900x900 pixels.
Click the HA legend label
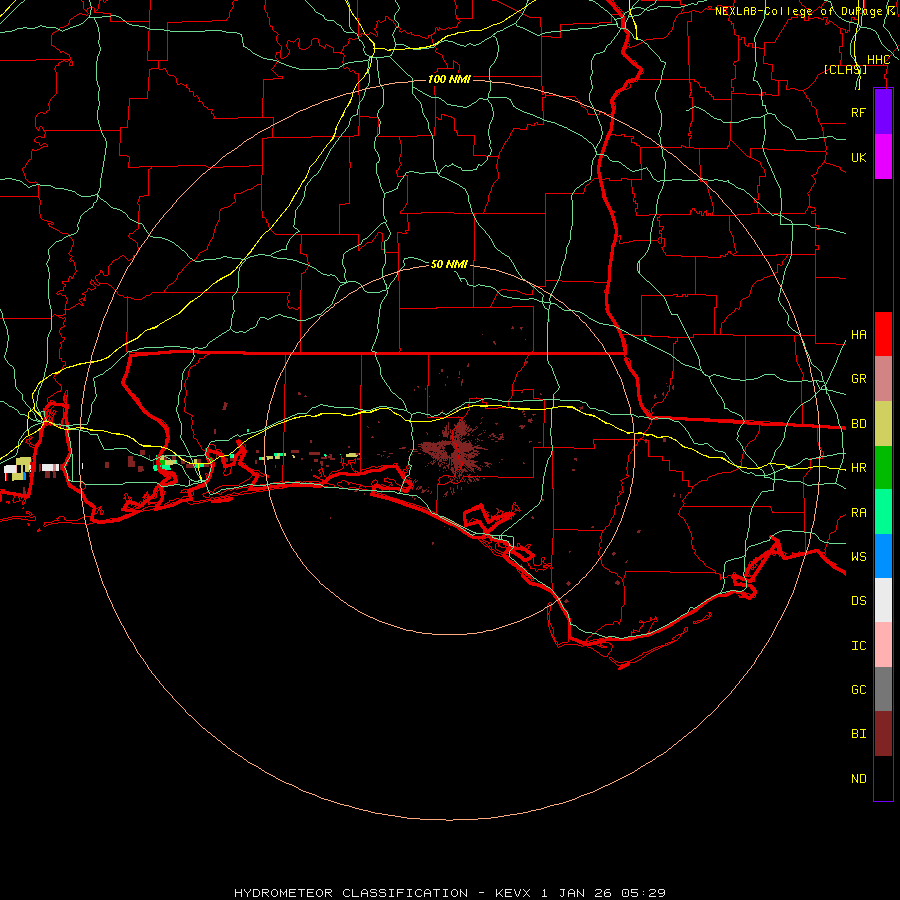tap(858, 335)
